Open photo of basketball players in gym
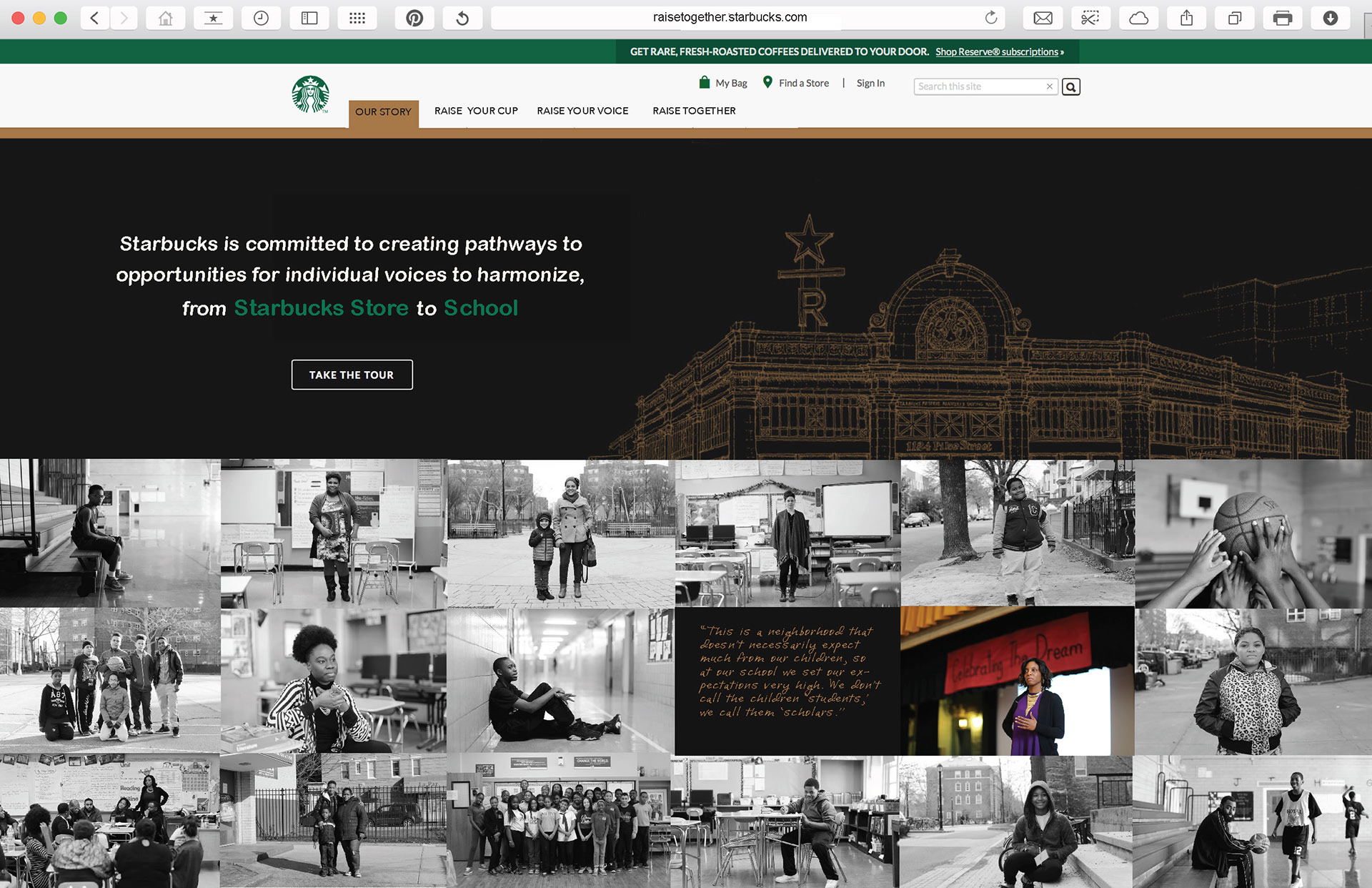 pos(1252,822)
